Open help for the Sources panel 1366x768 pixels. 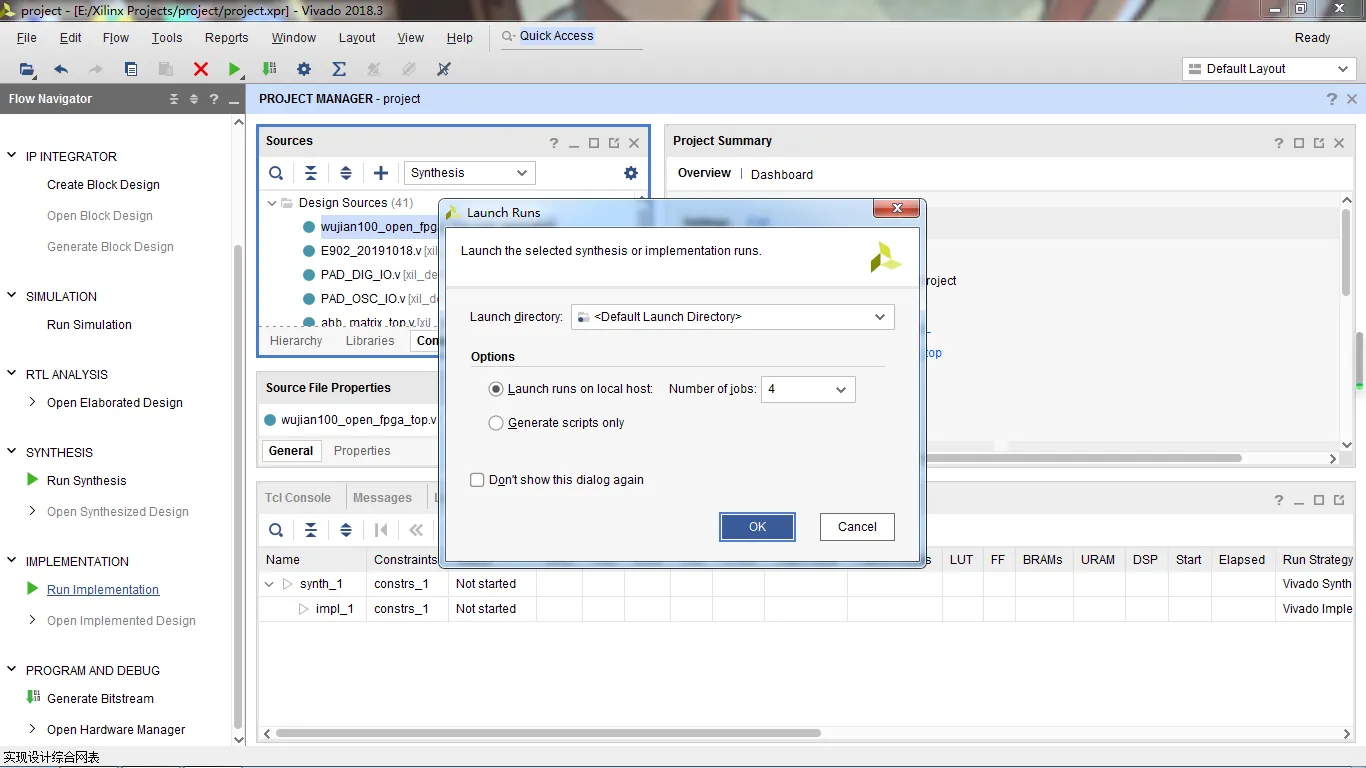(x=554, y=143)
